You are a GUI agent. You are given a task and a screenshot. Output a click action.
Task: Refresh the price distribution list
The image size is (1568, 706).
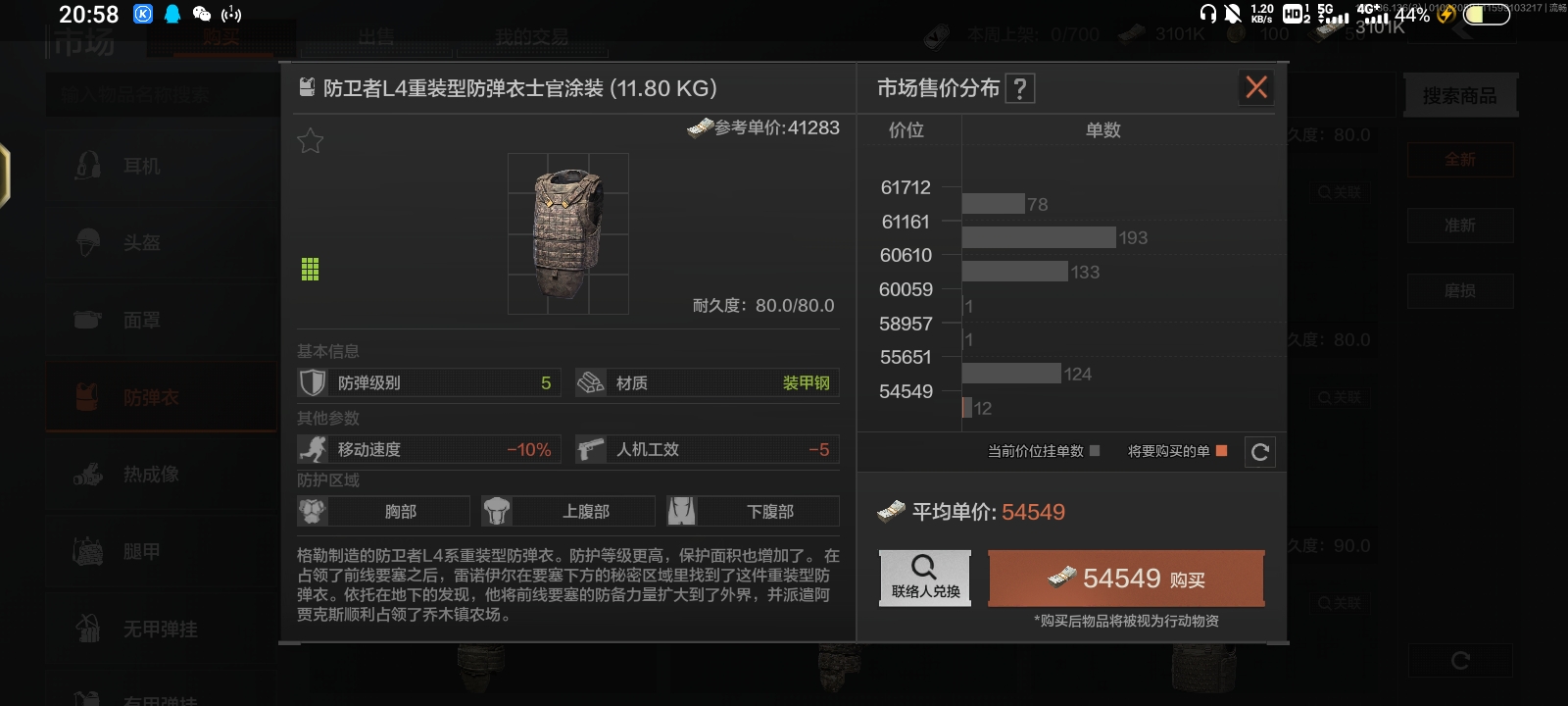coord(1260,452)
